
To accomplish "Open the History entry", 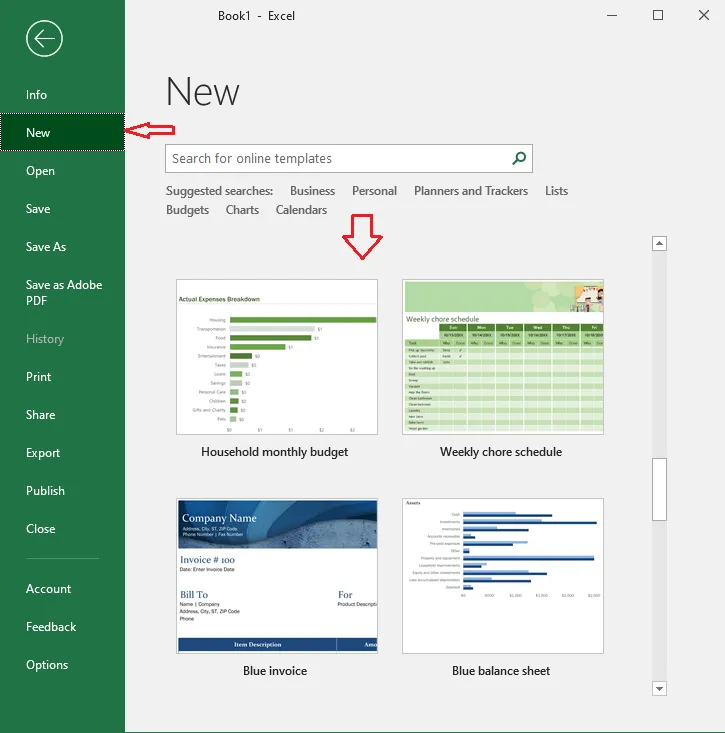I will [x=62, y=339].
